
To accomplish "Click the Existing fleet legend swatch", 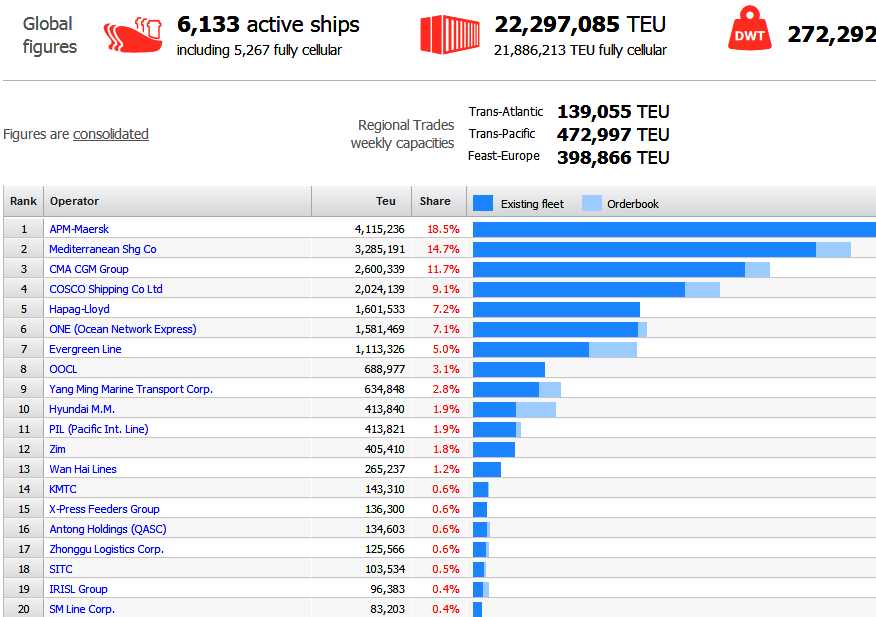I will tap(483, 203).
